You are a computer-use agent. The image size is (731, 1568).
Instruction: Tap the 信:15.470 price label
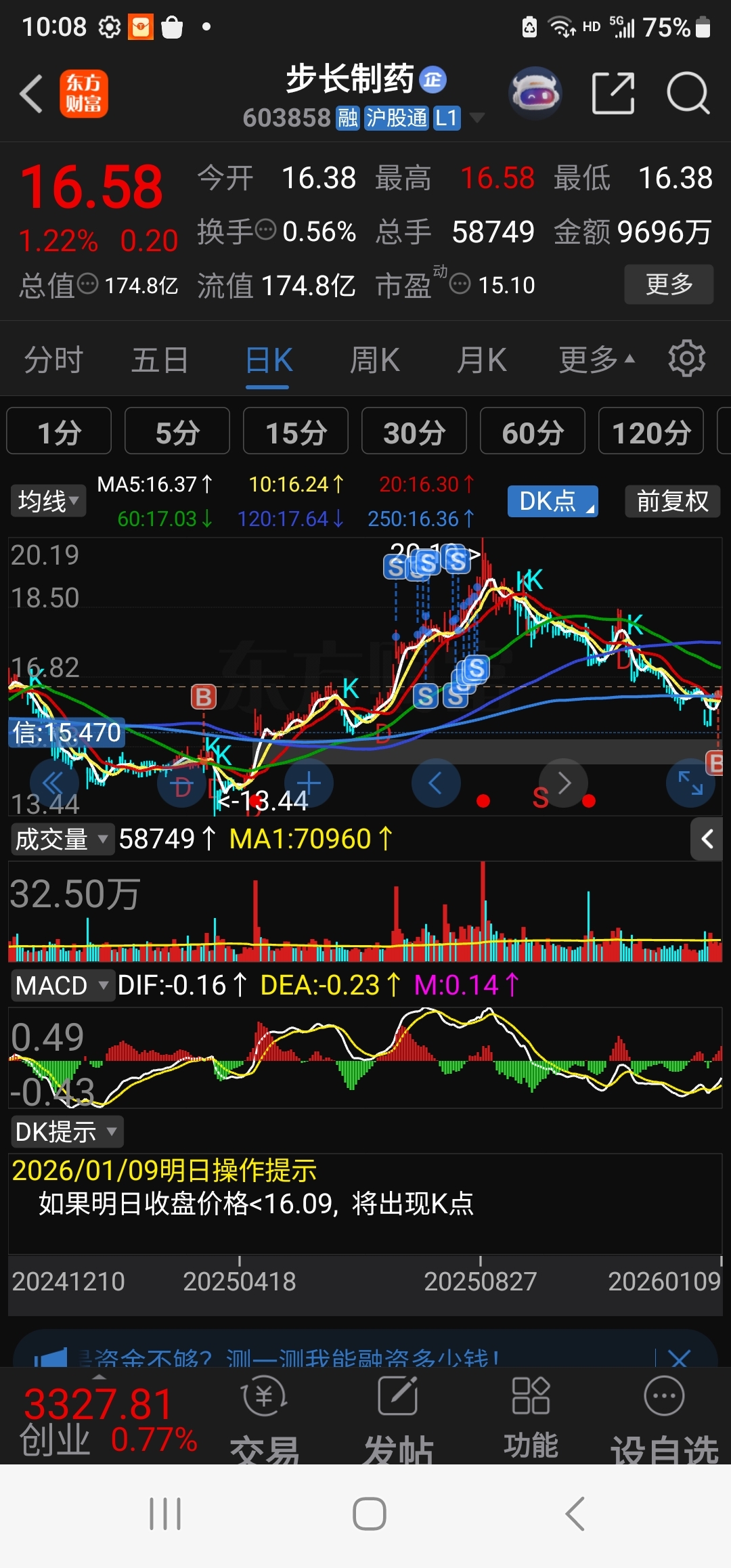click(67, 733)
